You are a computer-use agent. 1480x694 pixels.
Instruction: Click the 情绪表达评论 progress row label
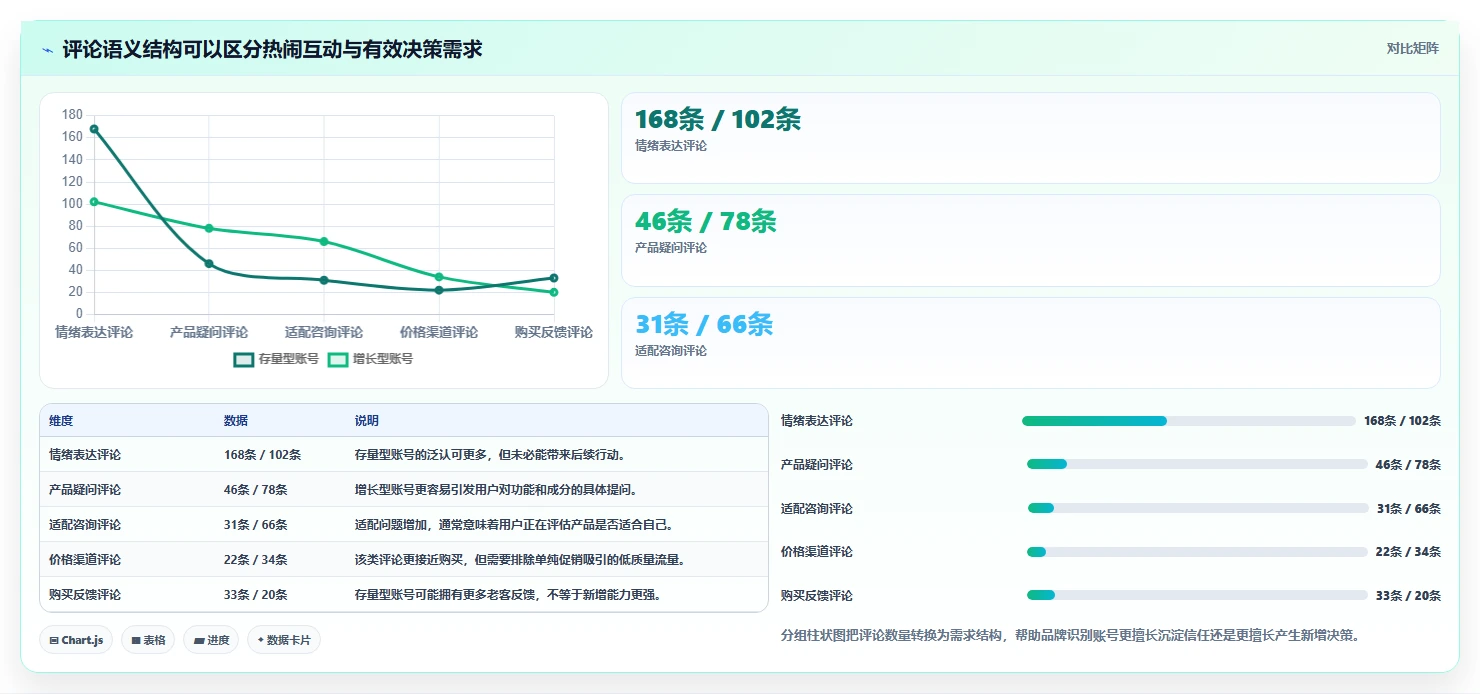(x=817, y=421)
